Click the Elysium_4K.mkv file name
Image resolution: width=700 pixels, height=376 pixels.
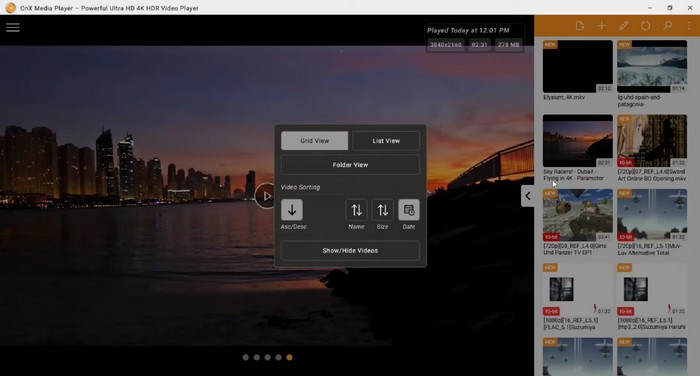564,97
